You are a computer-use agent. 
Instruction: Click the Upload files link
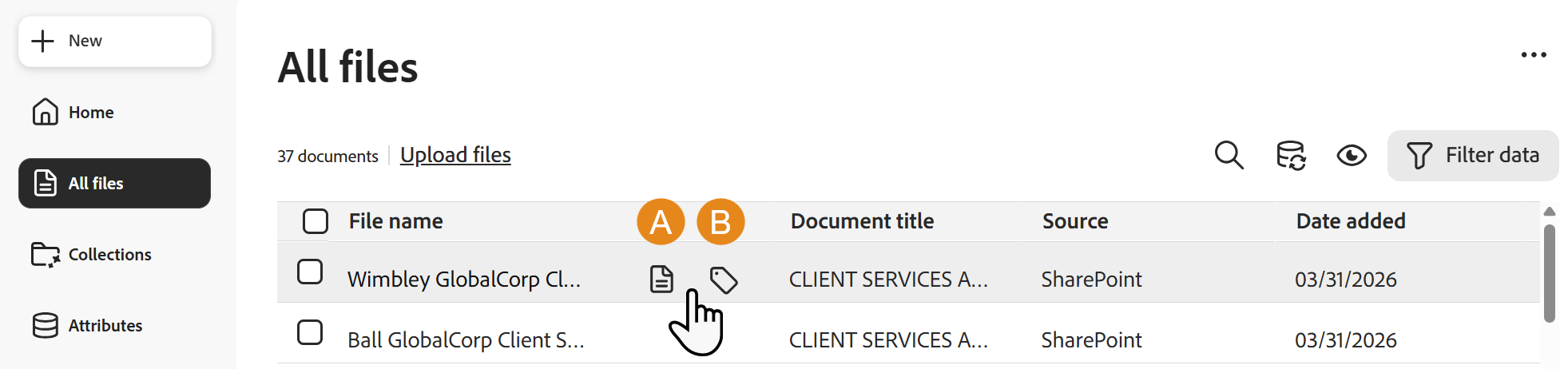pos(455,155)
